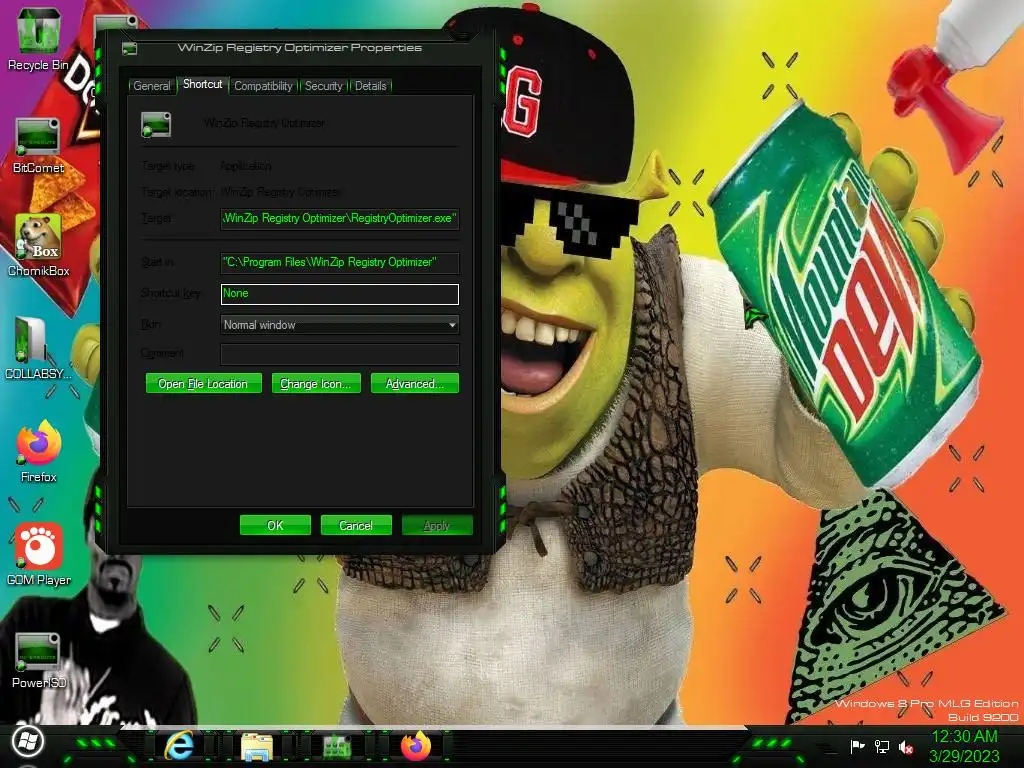1024x768 pixels.
Task: Open the Security tab
Action: [323, 86]
